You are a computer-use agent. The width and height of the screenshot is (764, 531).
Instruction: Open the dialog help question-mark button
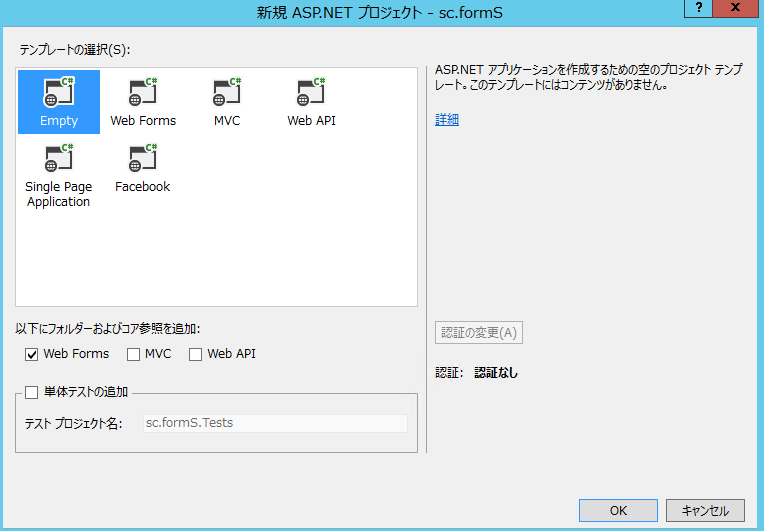698,8
